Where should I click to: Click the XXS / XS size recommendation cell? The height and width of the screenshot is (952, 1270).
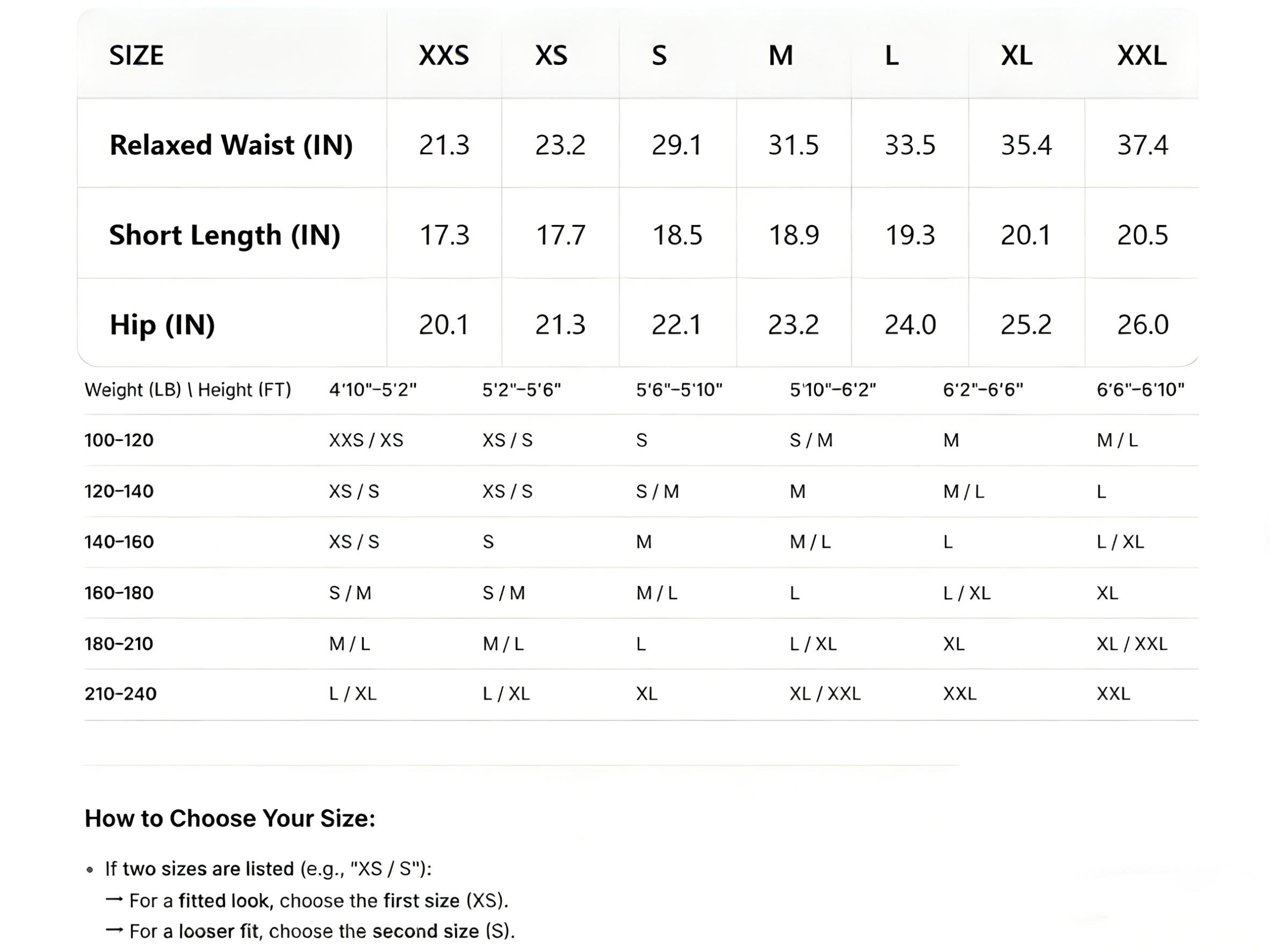coord(366,440)
